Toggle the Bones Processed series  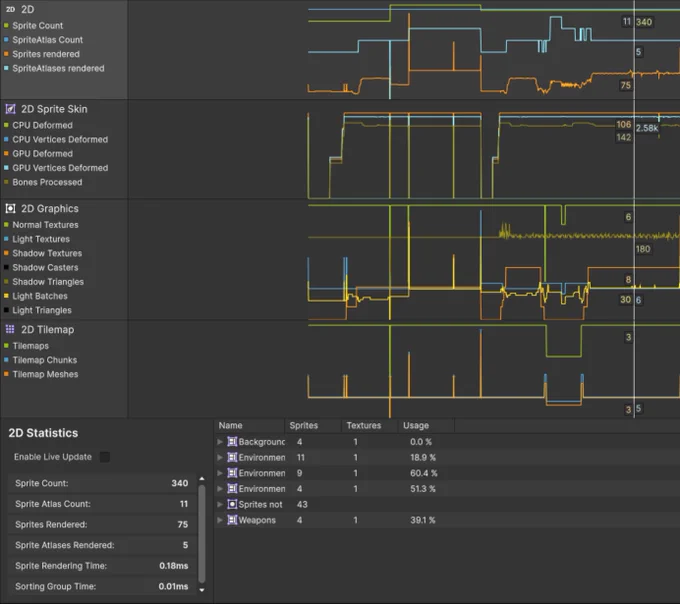pyautogui.click(x=6, y=182)
